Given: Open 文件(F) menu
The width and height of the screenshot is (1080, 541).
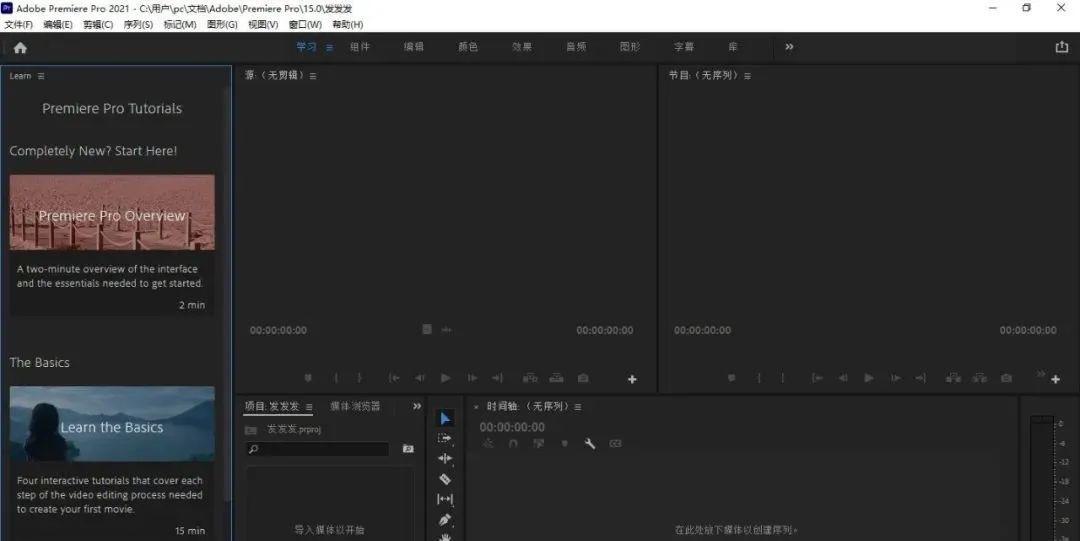Looking at the screenshot, I should pyautogui.click(x=19, y=24).
